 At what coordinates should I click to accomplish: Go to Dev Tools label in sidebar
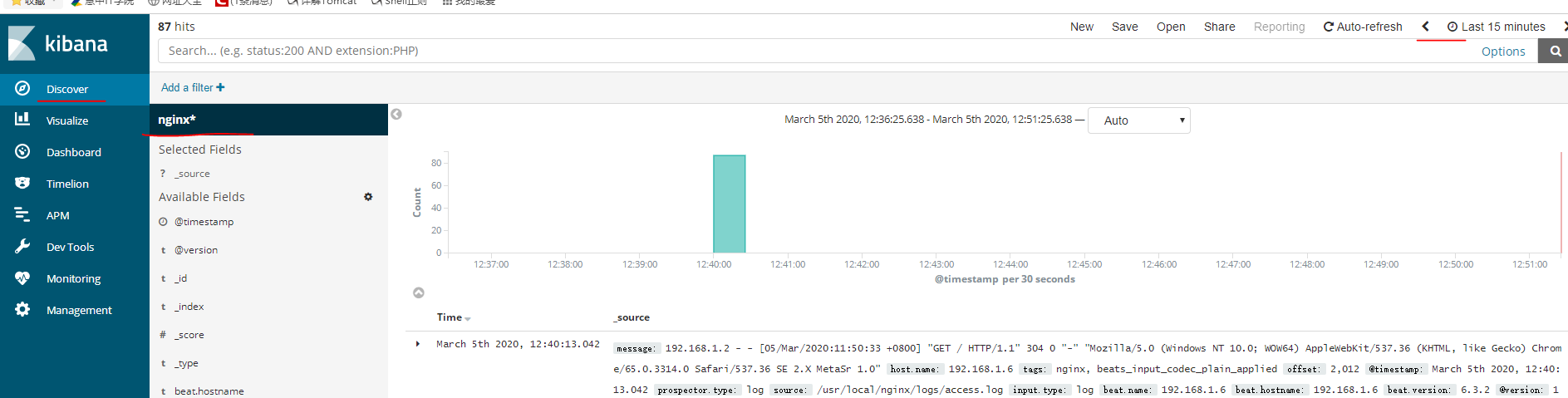(71, 247)
